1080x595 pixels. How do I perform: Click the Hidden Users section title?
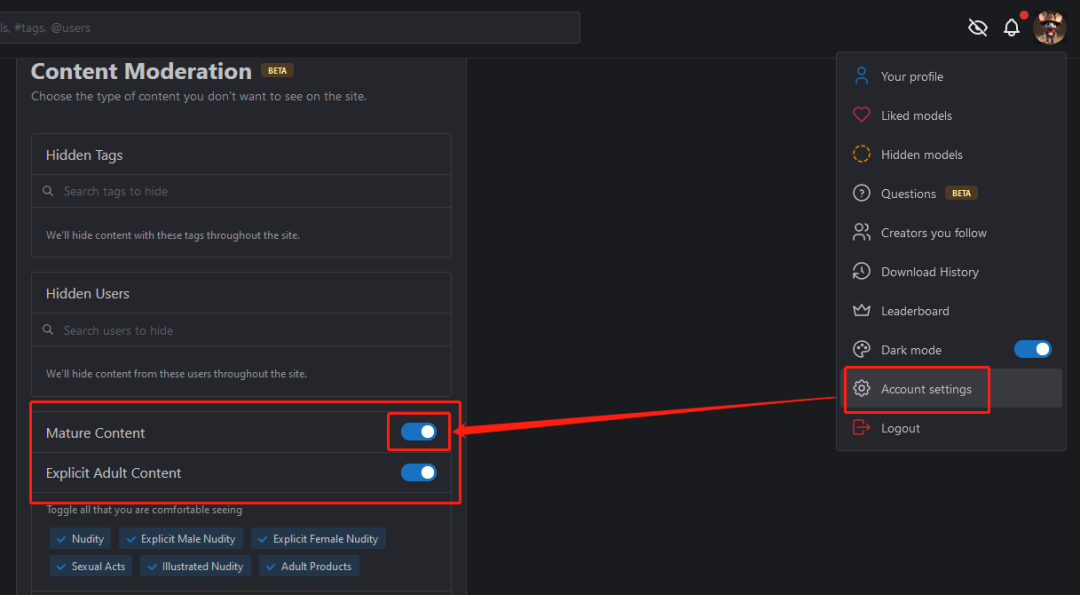pos(87,293)
